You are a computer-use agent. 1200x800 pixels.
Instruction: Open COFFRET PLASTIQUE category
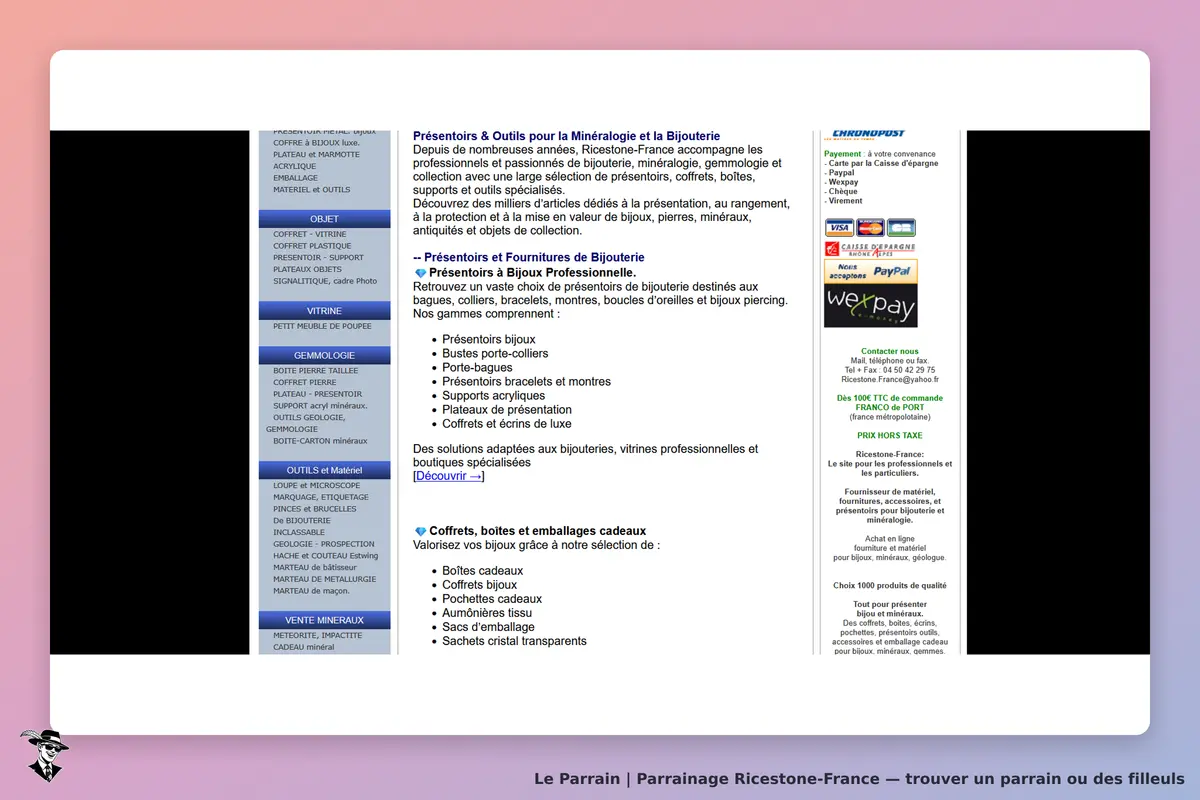[x=312, y=246]
